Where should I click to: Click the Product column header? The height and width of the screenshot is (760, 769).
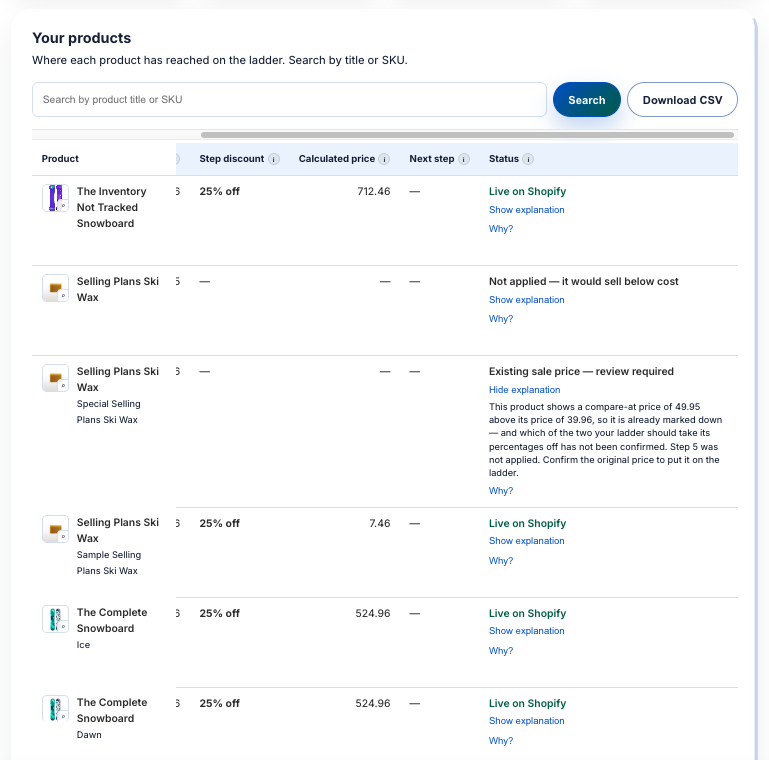click(60, 159)
